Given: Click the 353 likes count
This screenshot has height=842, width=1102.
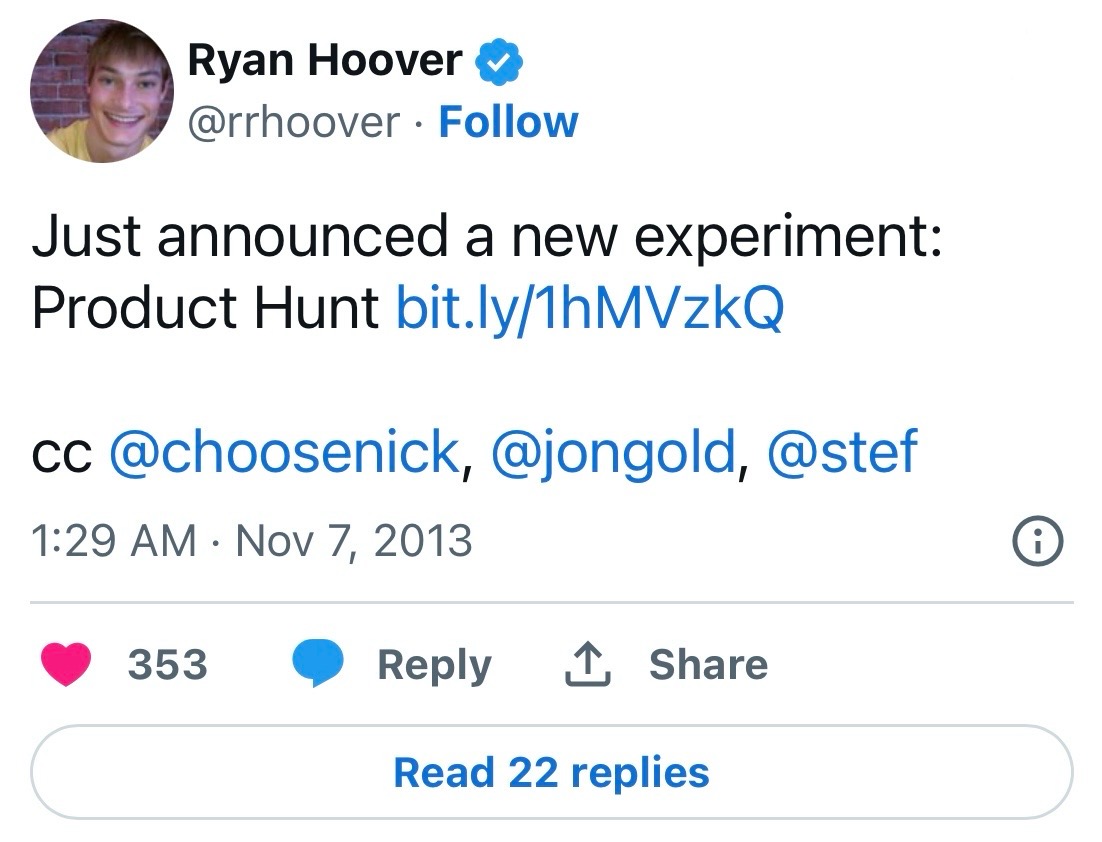Looking at the screenshot, I should 167,665.
